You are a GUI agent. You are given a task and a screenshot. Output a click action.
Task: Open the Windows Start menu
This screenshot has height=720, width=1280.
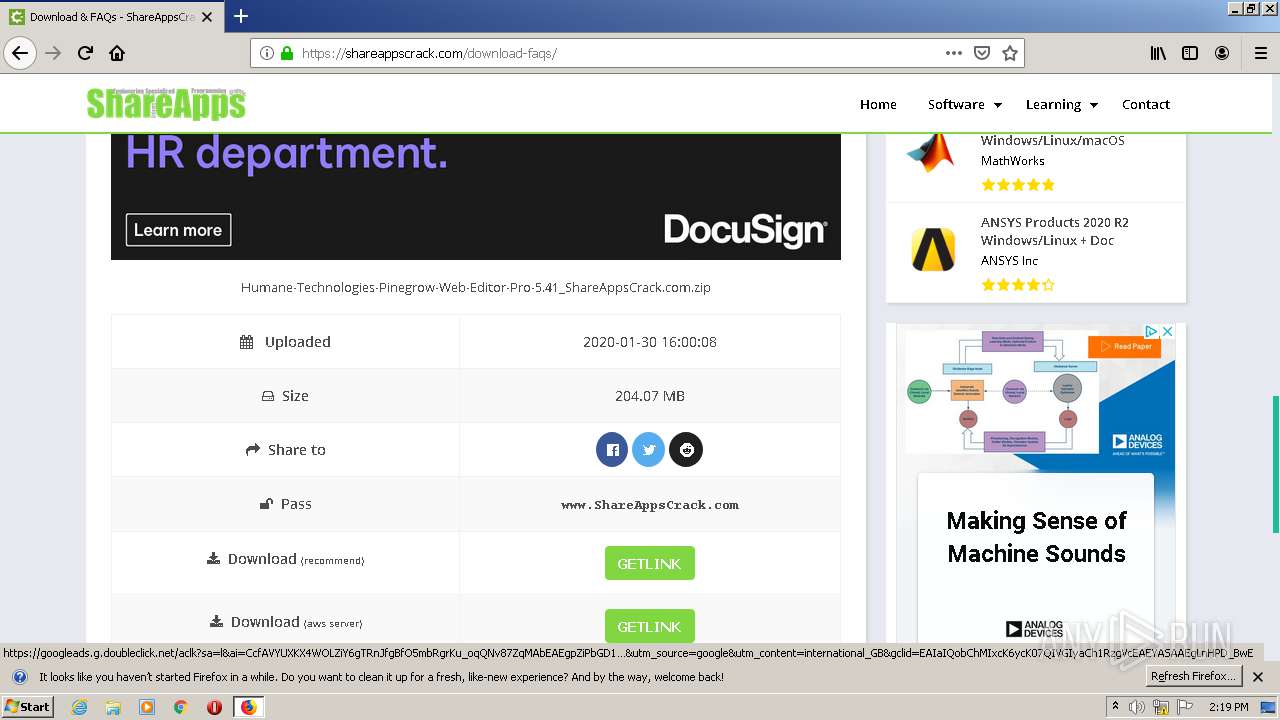coord(27,707)
